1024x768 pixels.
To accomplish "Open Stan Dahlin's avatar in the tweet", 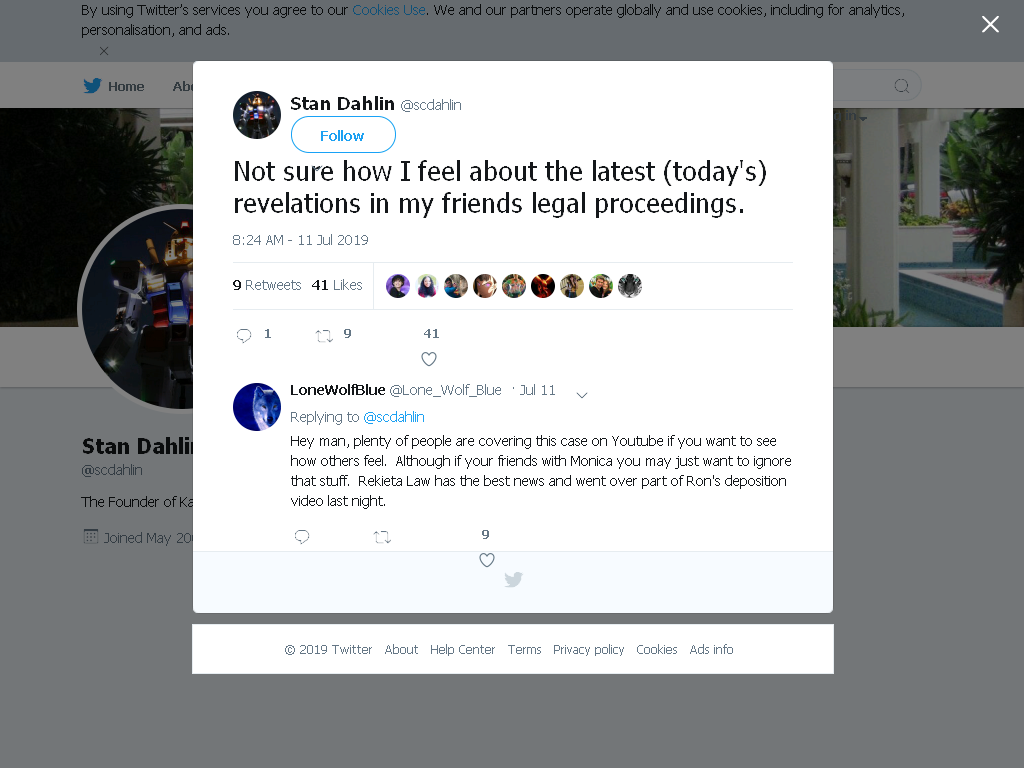I will point(257,115).
